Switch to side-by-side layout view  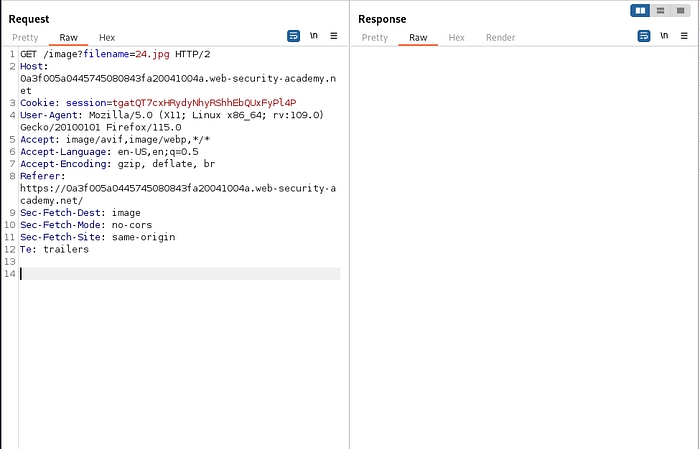(x=640, y=10)
